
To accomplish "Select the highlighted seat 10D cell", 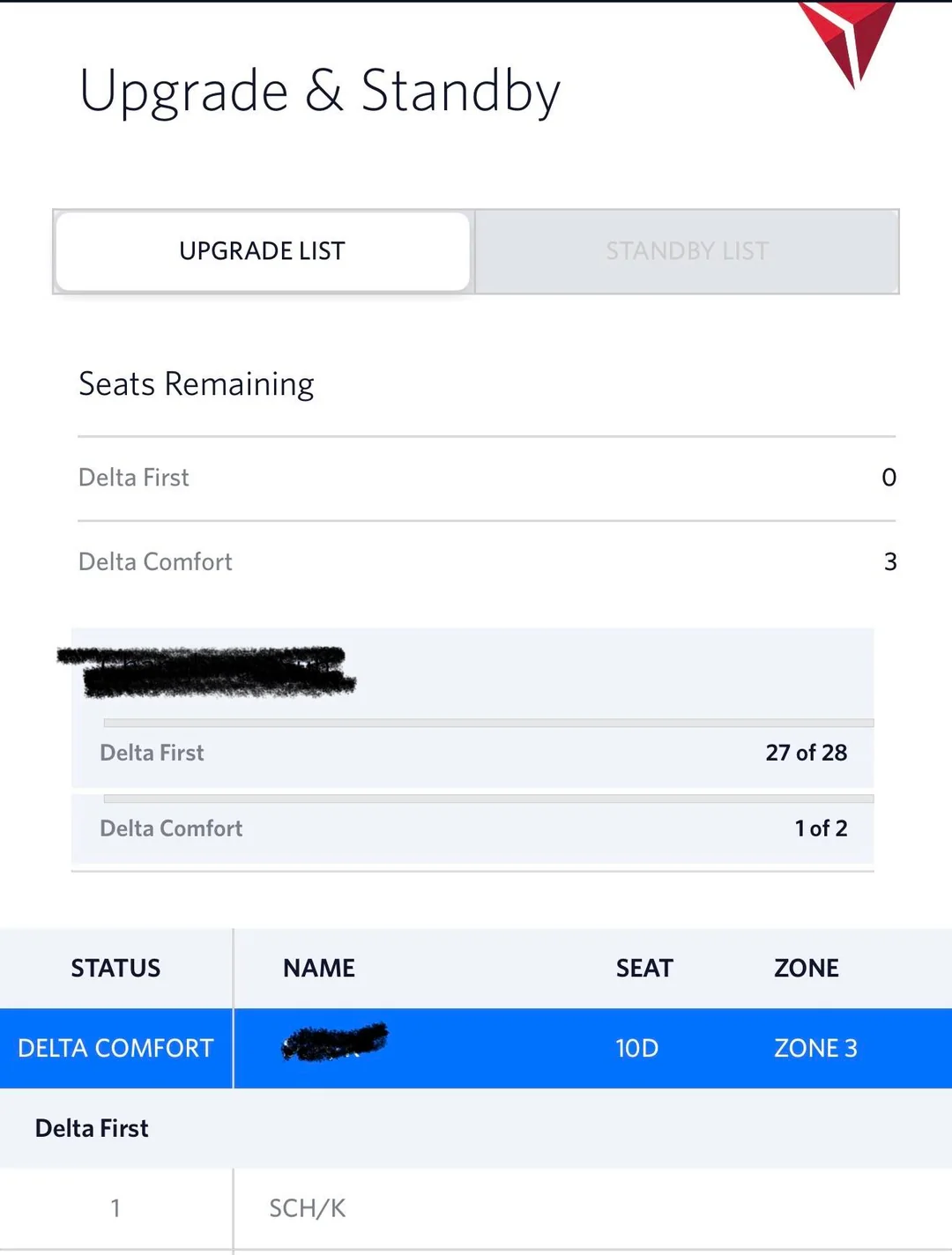I will point(636,1048).
